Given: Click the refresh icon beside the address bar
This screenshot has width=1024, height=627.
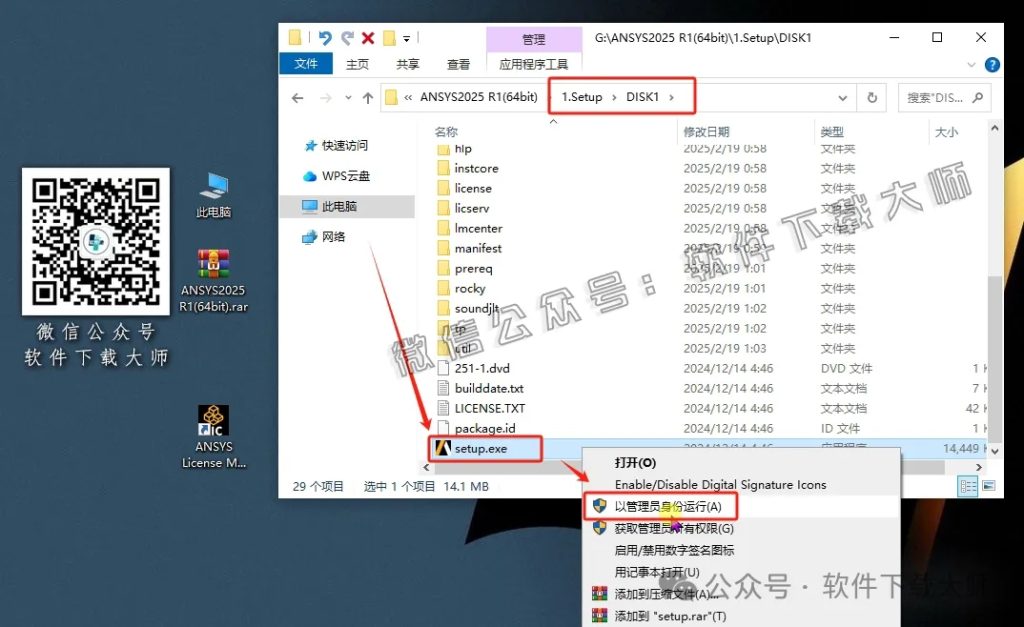Looking at the screenshot, I should pyautogui.click(x=872, y=96).
